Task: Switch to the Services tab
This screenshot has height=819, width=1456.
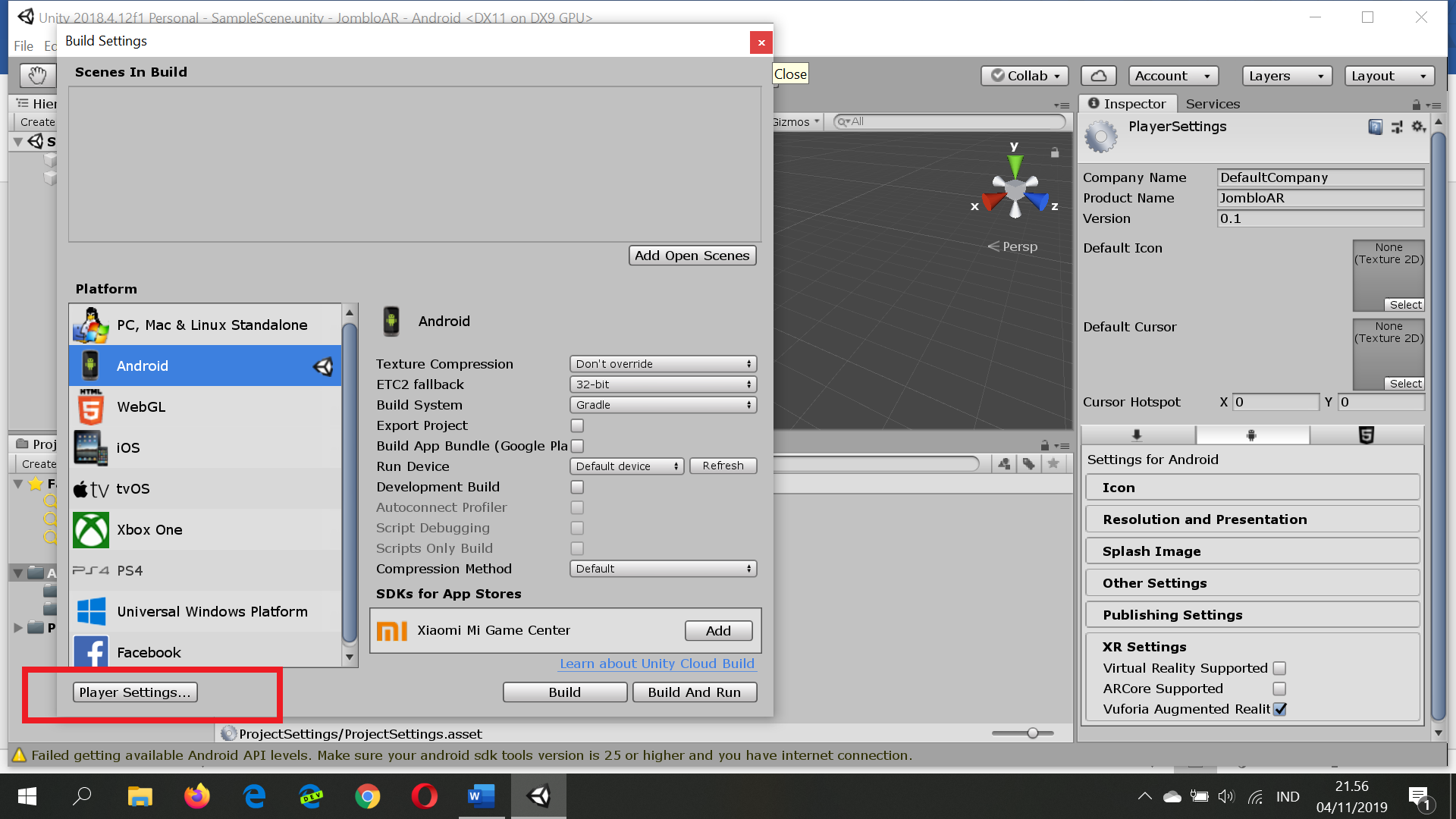Action: (1213, 104)
